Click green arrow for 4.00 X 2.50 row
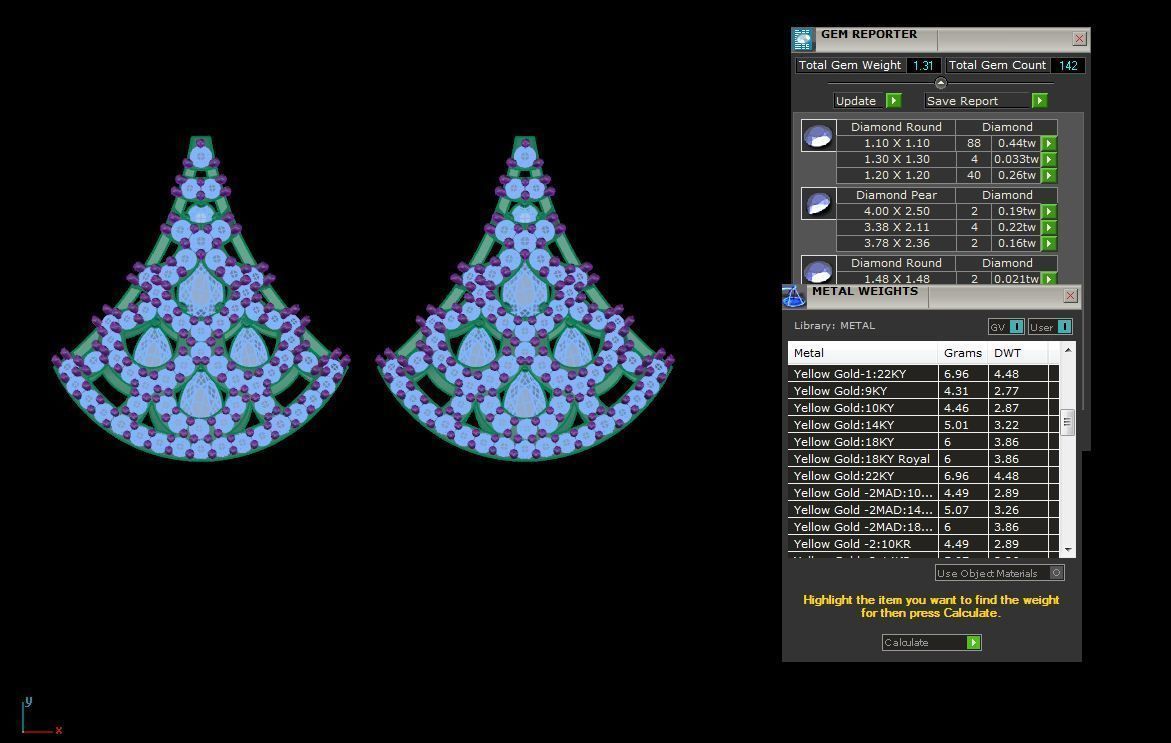The width and height of the screenshot is (1171, 743). pyautogui.click(x=1049, y=211)
